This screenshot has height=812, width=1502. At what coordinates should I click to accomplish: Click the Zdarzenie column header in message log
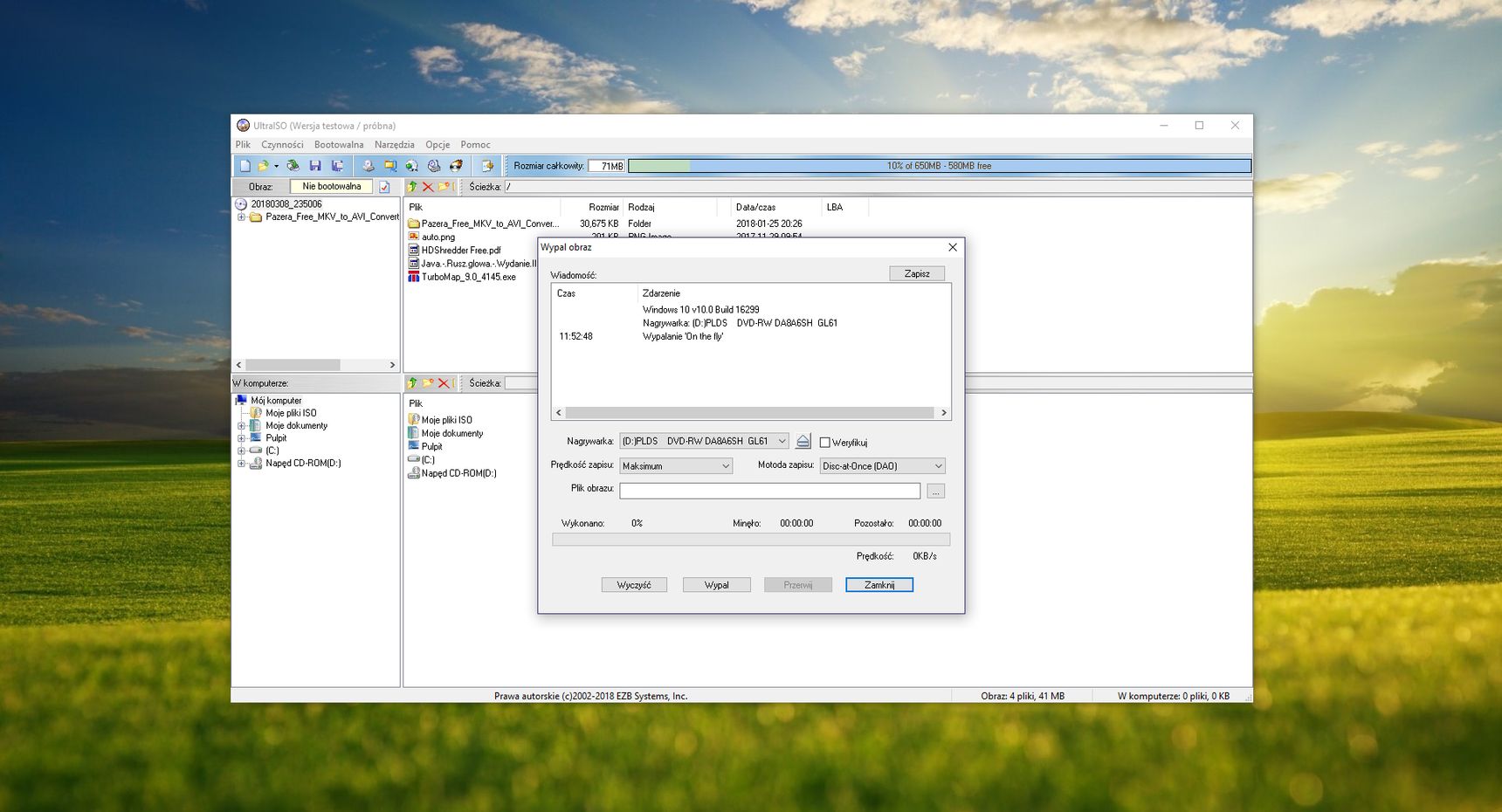[661, 293]
